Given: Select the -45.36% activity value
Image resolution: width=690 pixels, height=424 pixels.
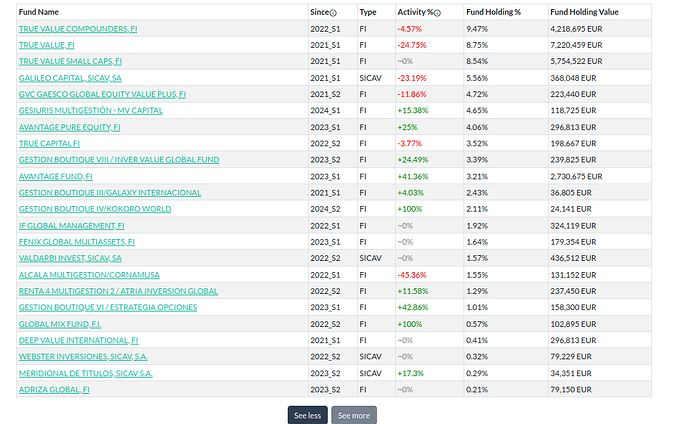Looking at the screenshot, I should click(x=412, y=275).
